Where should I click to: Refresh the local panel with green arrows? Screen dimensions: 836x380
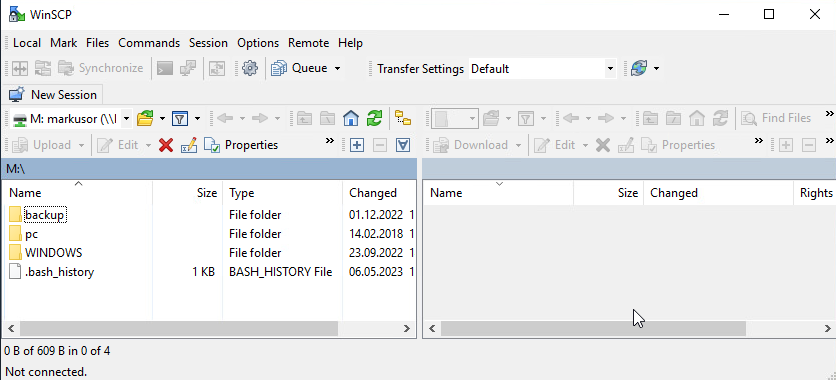(374, 118)
